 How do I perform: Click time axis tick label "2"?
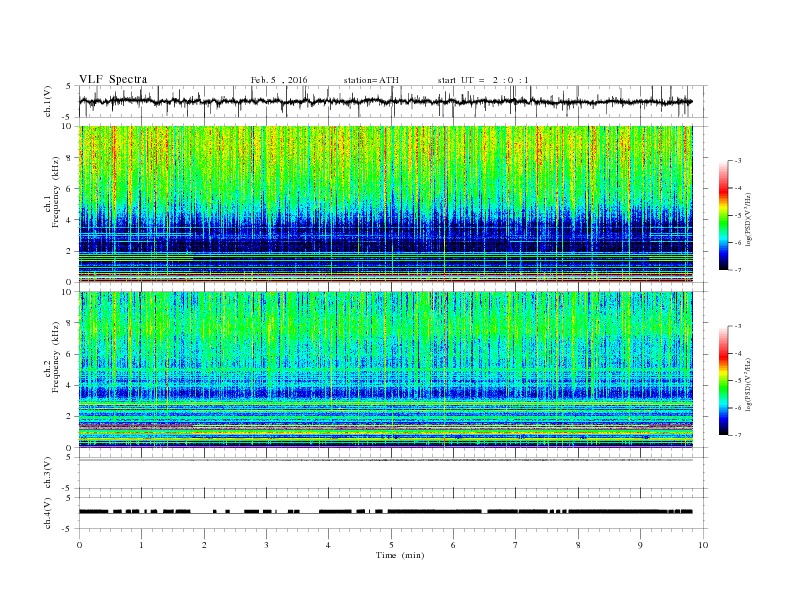[204, 545]
